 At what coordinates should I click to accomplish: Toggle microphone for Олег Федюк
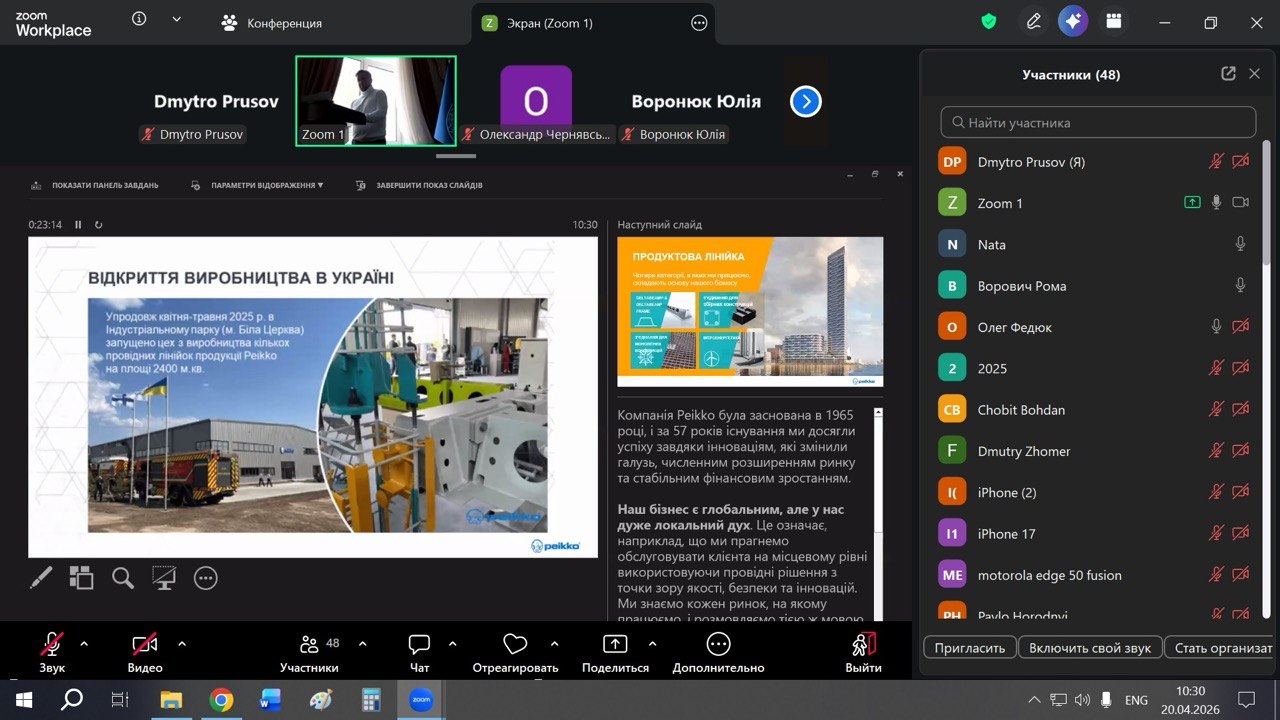(x=1216, y=327)
